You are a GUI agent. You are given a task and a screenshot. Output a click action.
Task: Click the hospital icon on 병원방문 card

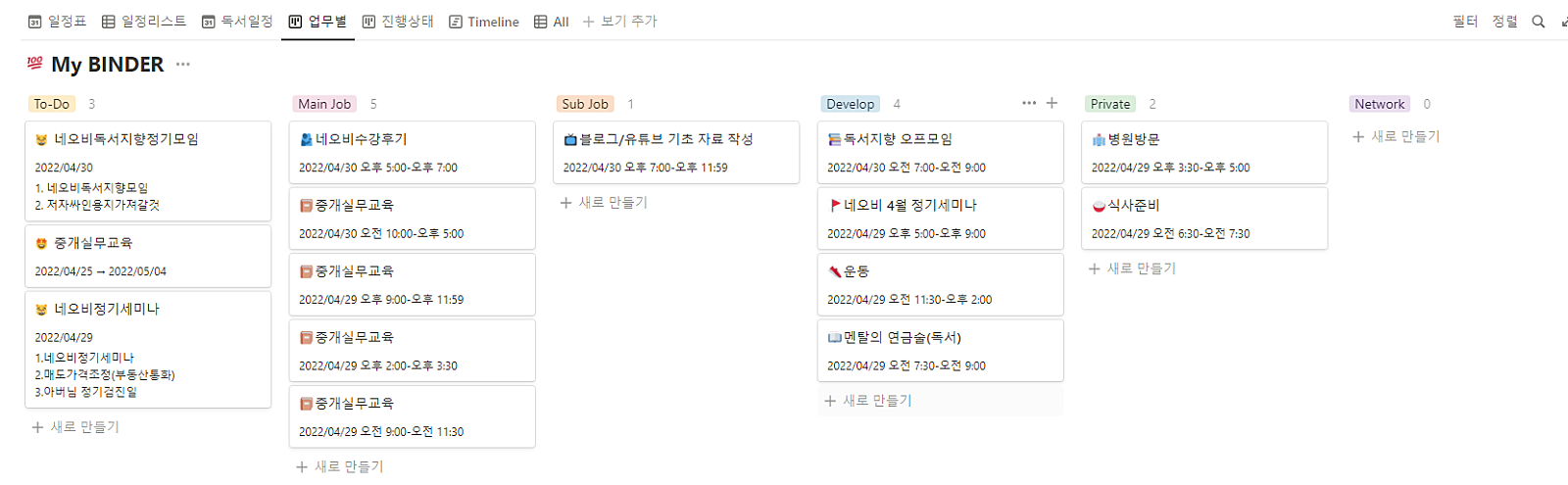click(x=1099, y=140)
